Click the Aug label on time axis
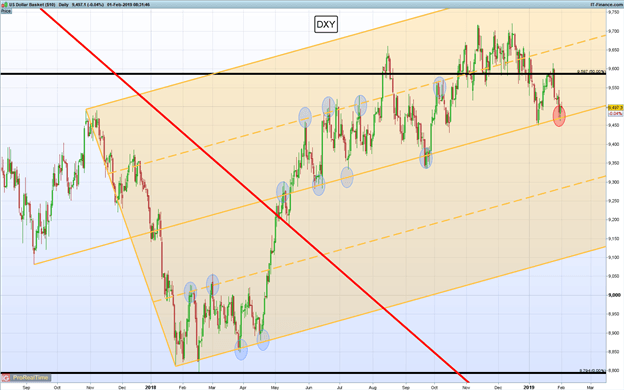Image resolution: width=624 pixels, height=390 pixels. [372, 387]
